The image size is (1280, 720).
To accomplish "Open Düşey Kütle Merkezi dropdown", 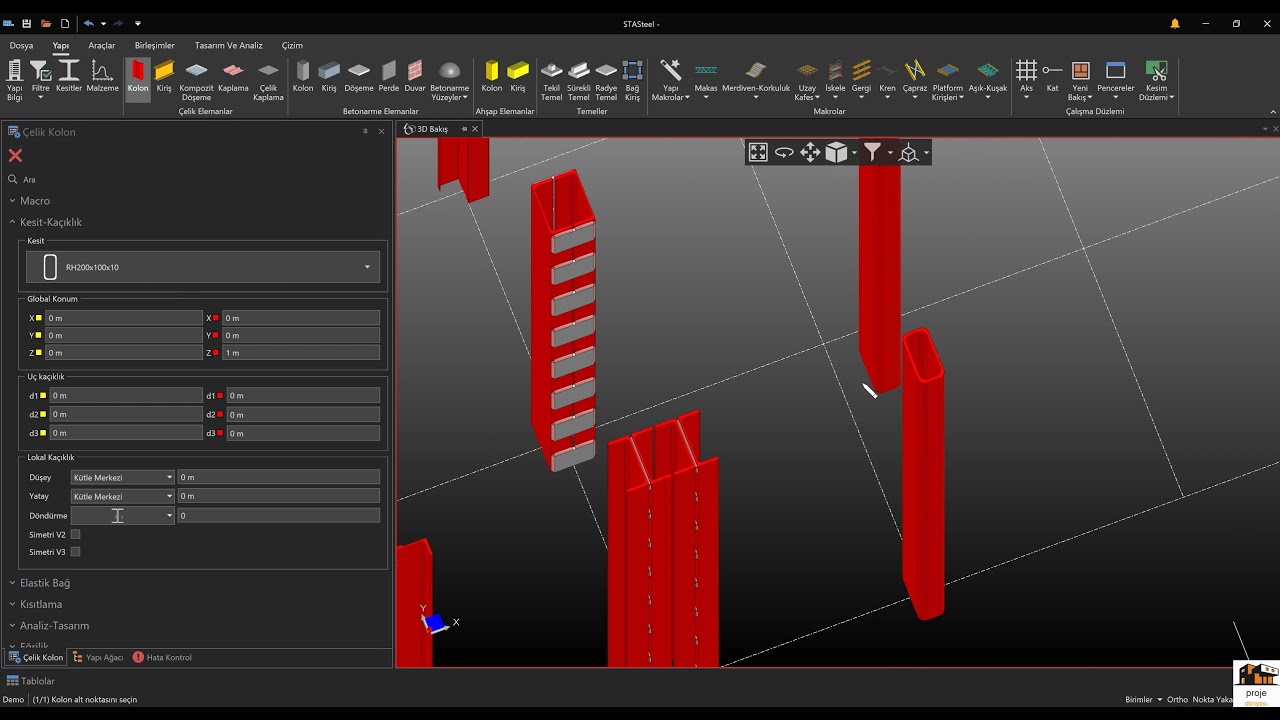I will 122,477.
